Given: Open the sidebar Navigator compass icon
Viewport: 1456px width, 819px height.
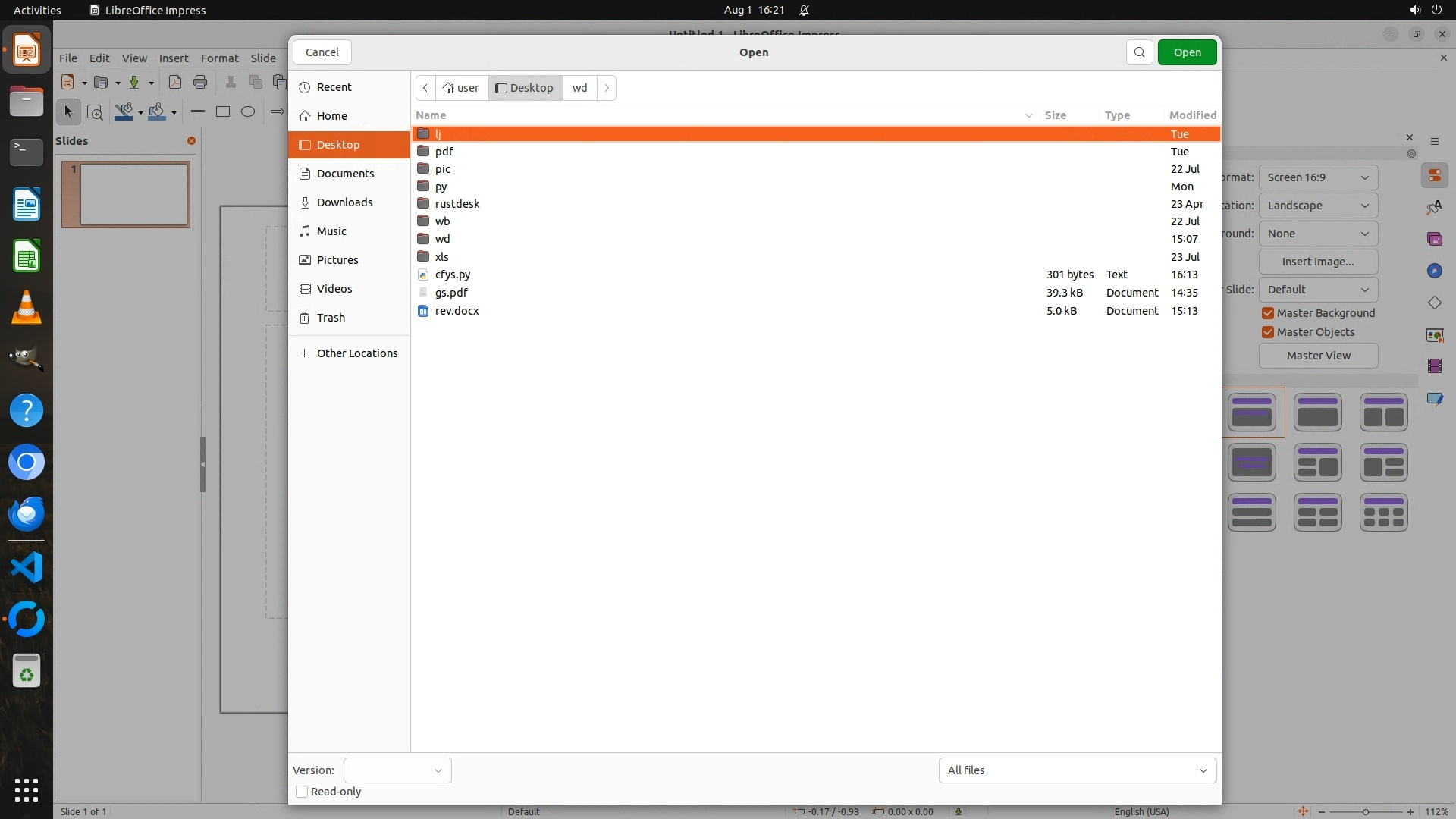Looking at the screenshot, I should click(1434, 271).
